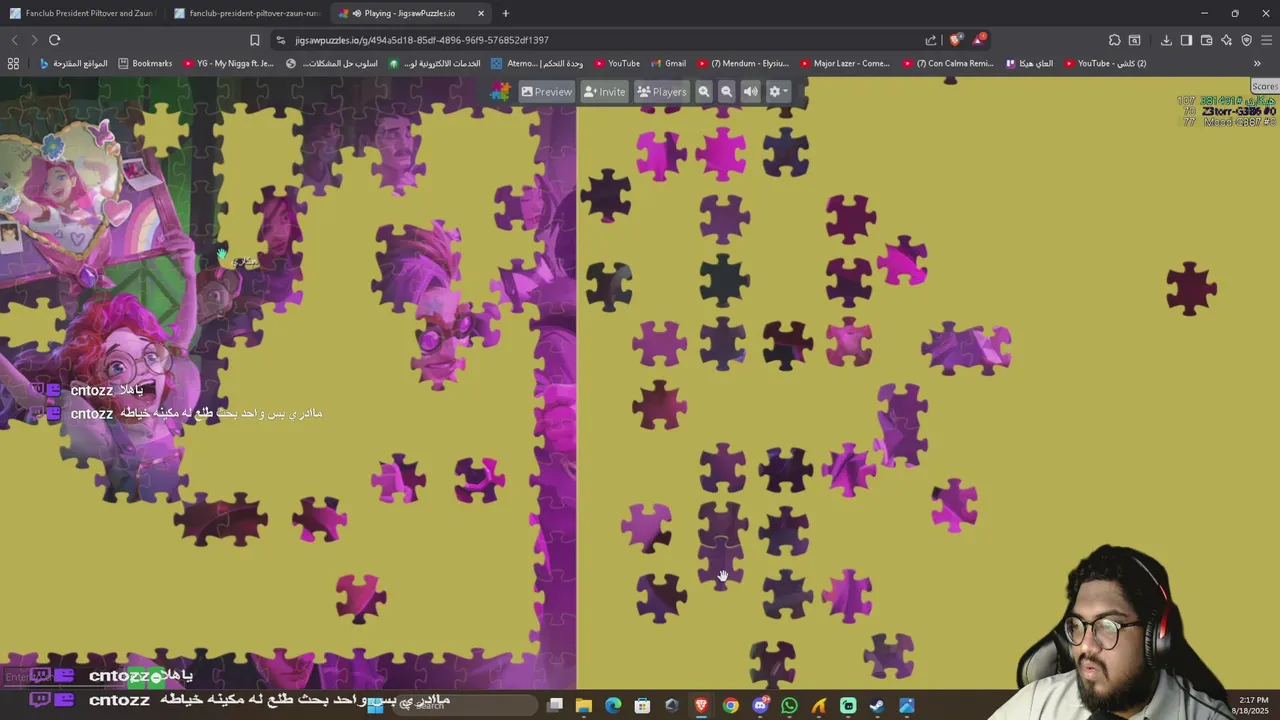Open the browser extensions puzzle icon
Screen dimensions: 1280x720
pos(1114,40)
